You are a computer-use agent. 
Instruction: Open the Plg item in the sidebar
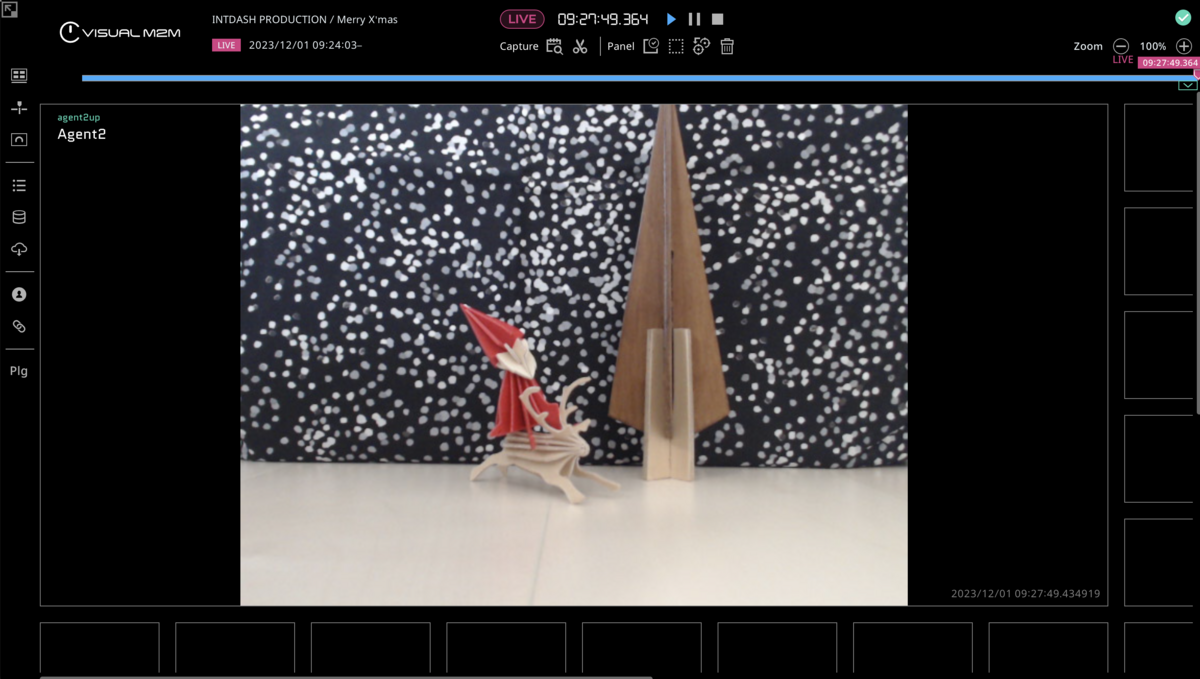pyautogui.click(x=19, y=371)
